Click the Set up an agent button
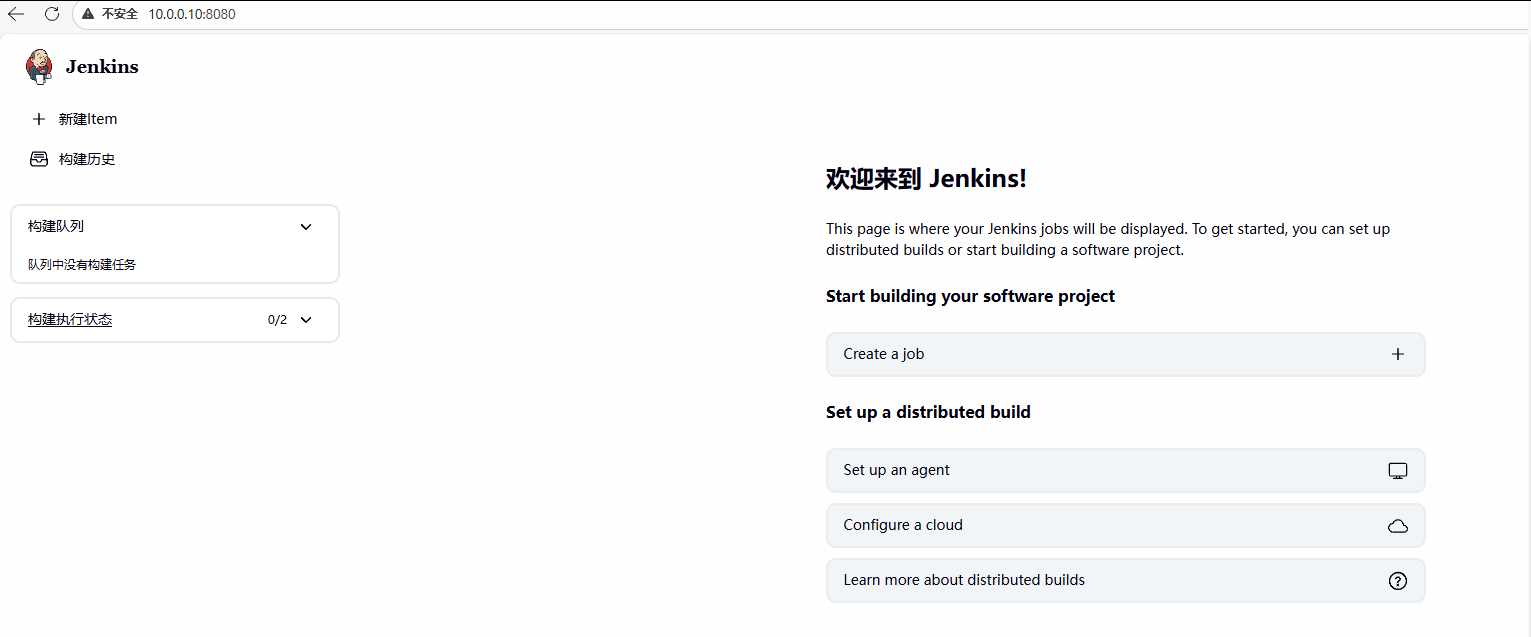Viewport: 1531px width, 637px height. point(1125,470)
